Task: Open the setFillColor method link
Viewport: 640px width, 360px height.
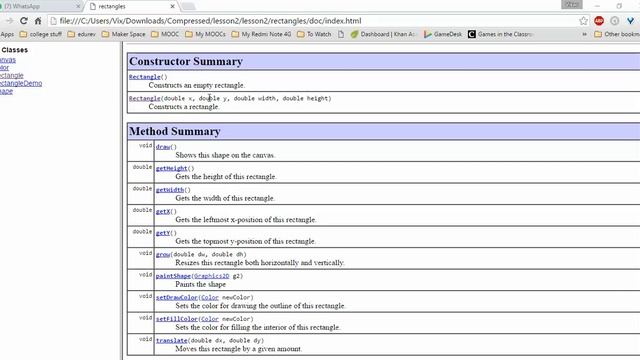Action: tap(177, 319)
